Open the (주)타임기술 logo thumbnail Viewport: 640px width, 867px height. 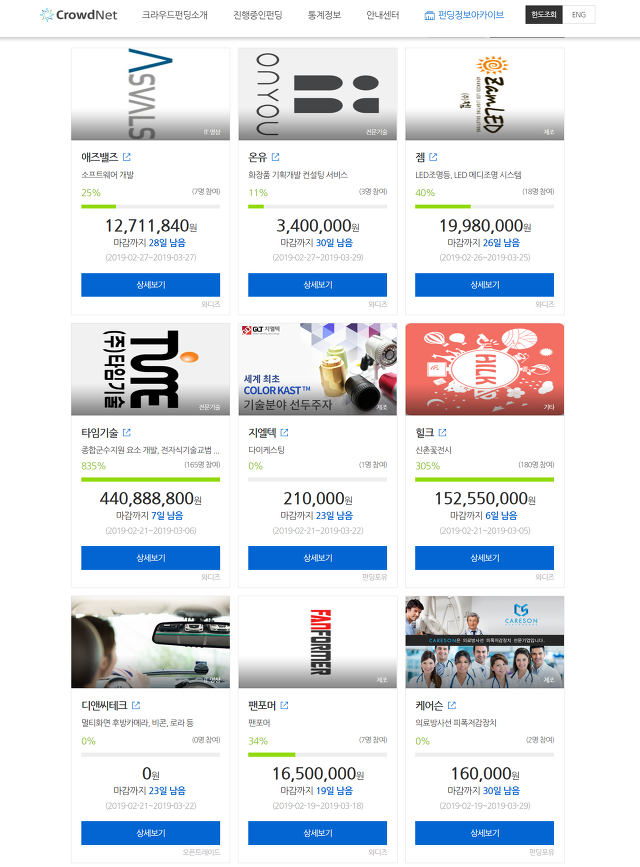click(x=150, y=369)
